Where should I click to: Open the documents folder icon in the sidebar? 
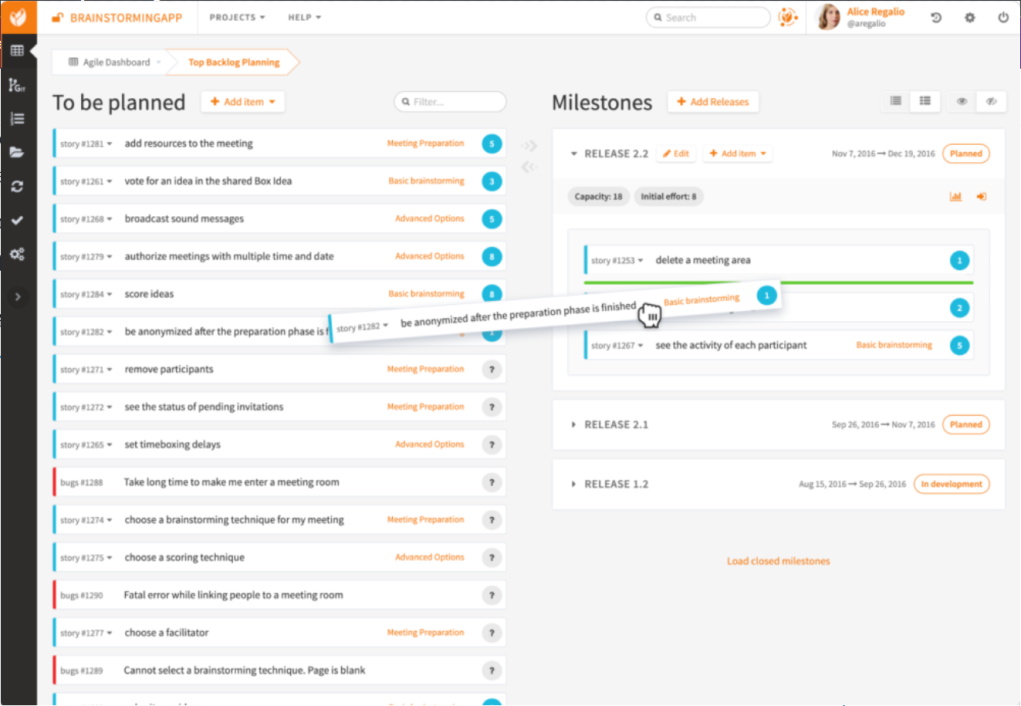pyautogui.click(x=17, y=152)
